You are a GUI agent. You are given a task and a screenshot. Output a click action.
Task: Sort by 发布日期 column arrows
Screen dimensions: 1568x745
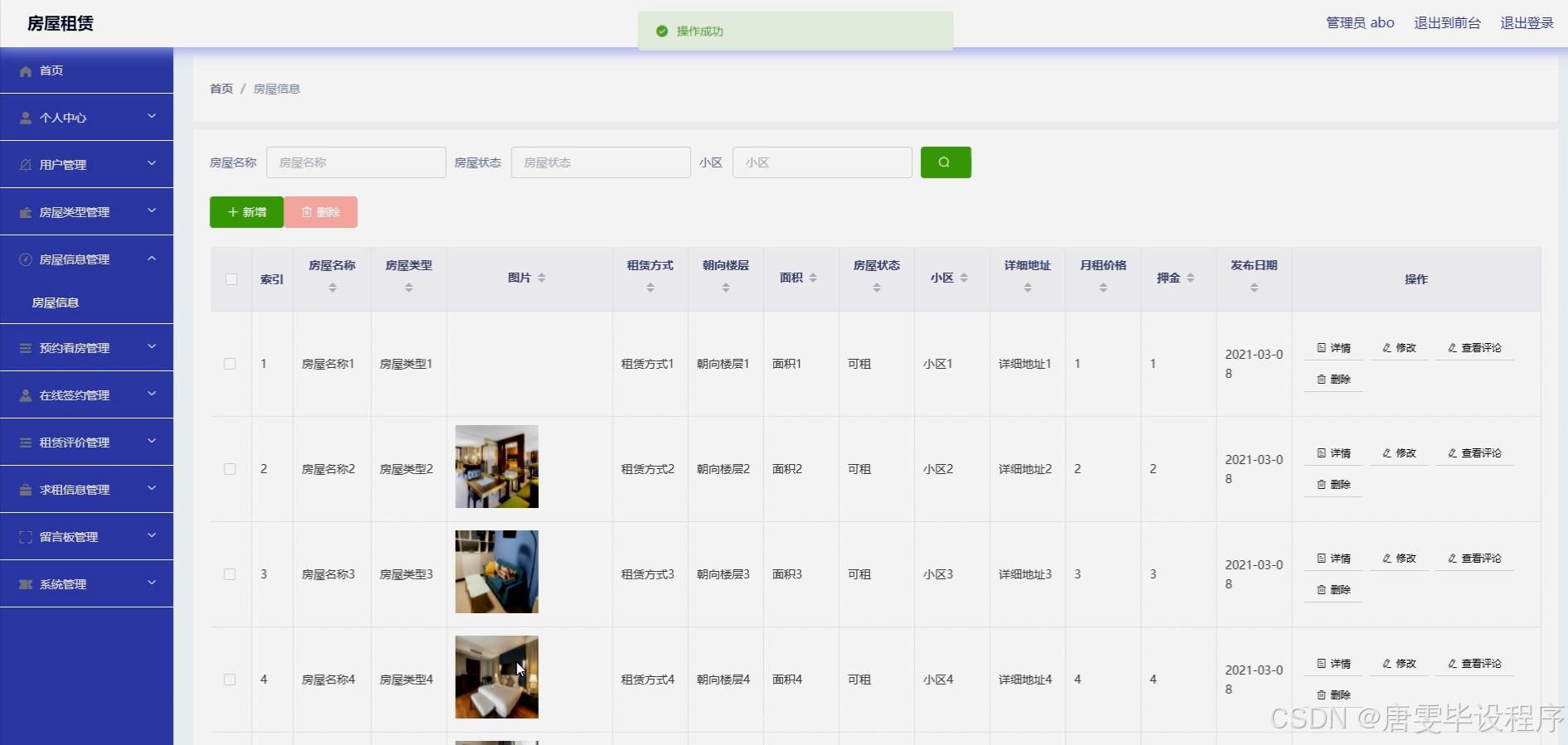(x=1254, y=288)
